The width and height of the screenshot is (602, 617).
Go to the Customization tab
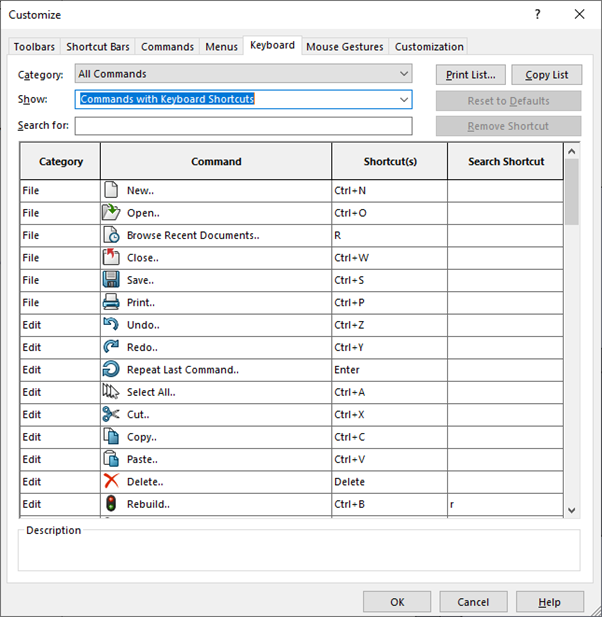tap(428, 47)
